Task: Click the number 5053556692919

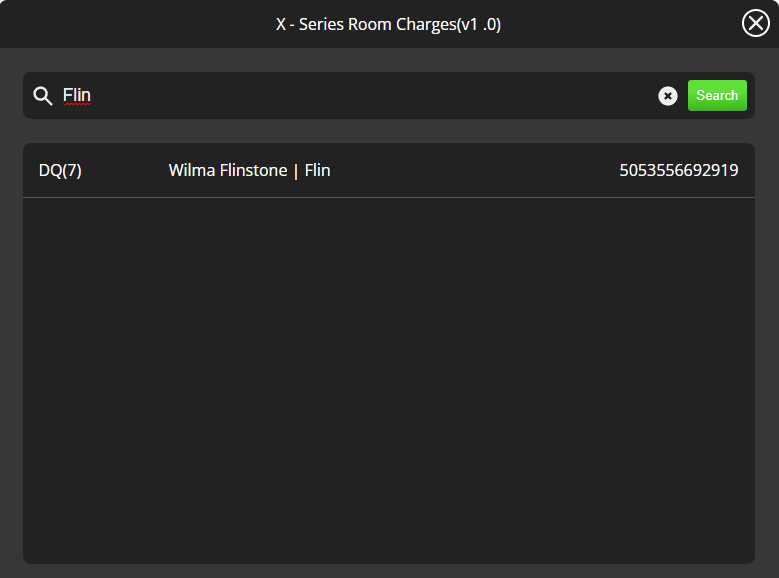Action: 679,171
